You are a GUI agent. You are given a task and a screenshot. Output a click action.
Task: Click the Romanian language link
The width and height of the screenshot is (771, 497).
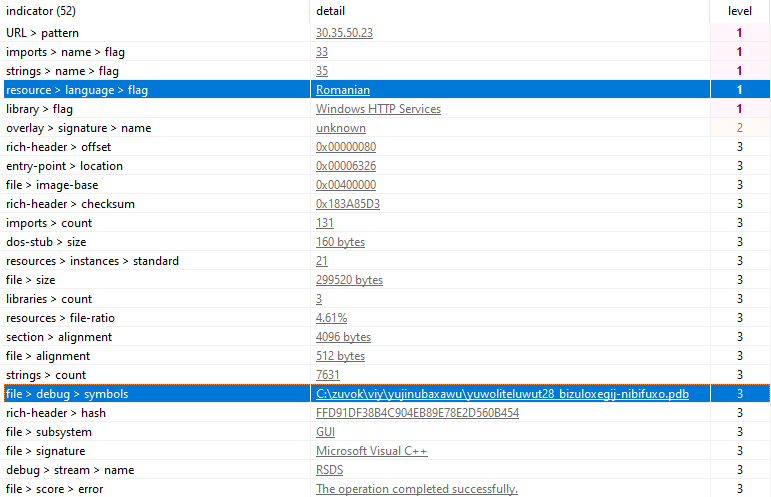point(343,90)
